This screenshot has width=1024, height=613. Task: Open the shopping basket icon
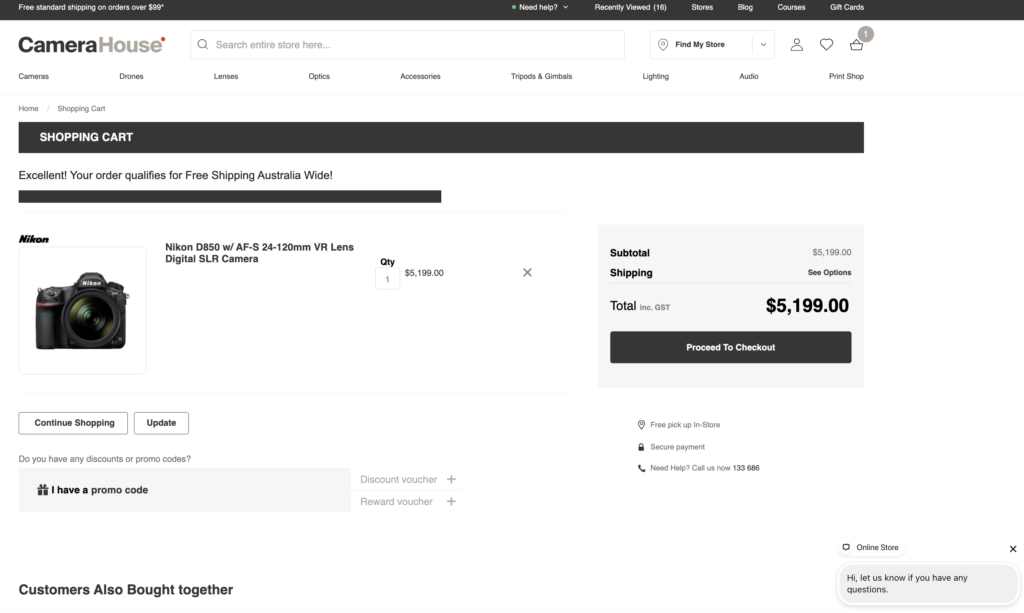[x=856, y=44]
